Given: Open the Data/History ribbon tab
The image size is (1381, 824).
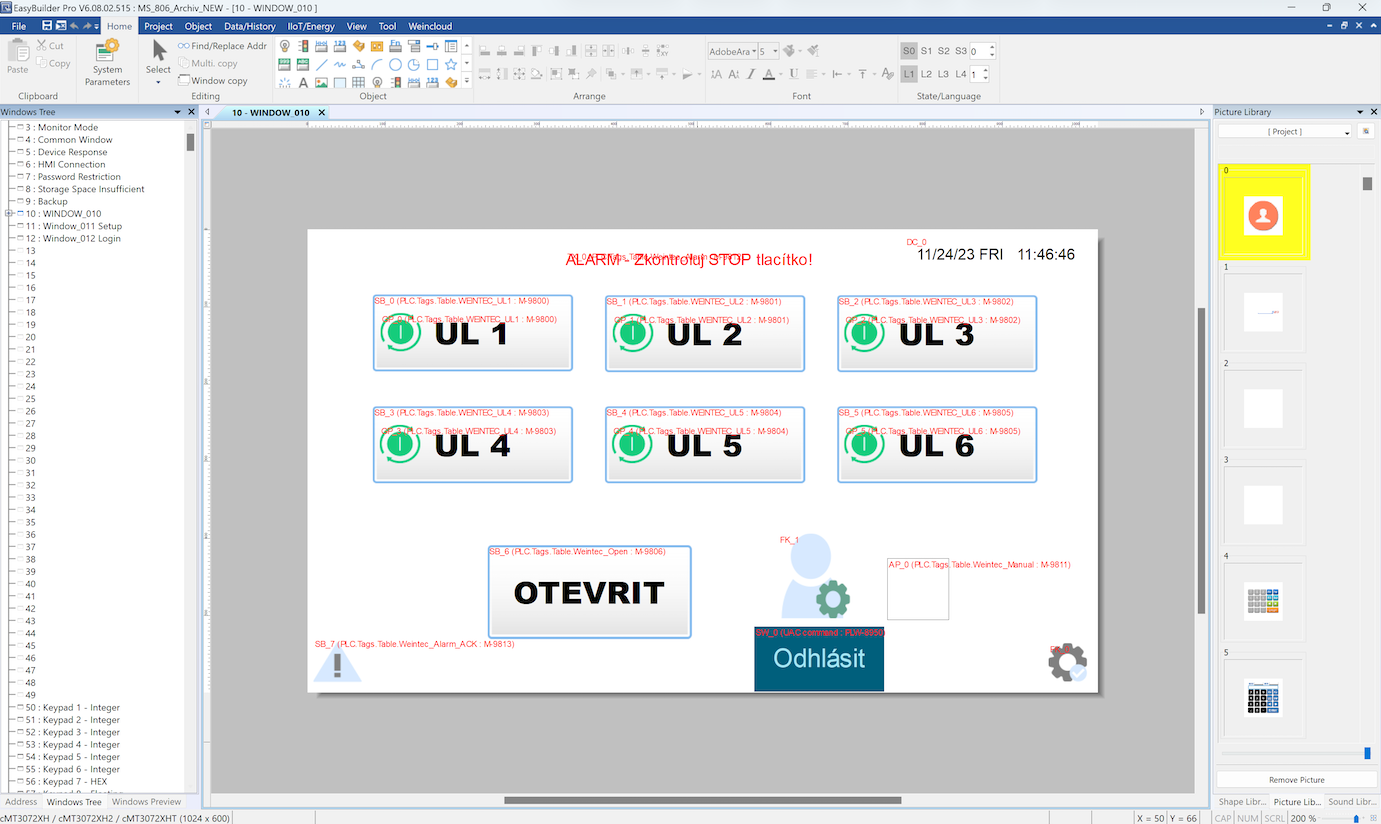Looking at the screenshot, I should (x=250, y=26).
